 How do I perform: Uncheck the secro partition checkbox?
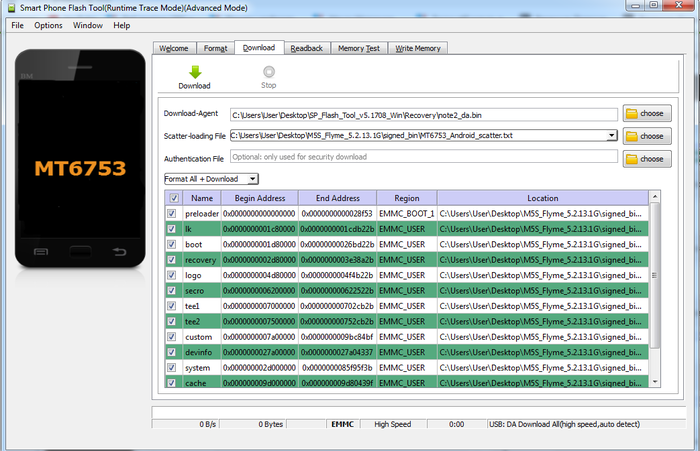pos(171,291)
